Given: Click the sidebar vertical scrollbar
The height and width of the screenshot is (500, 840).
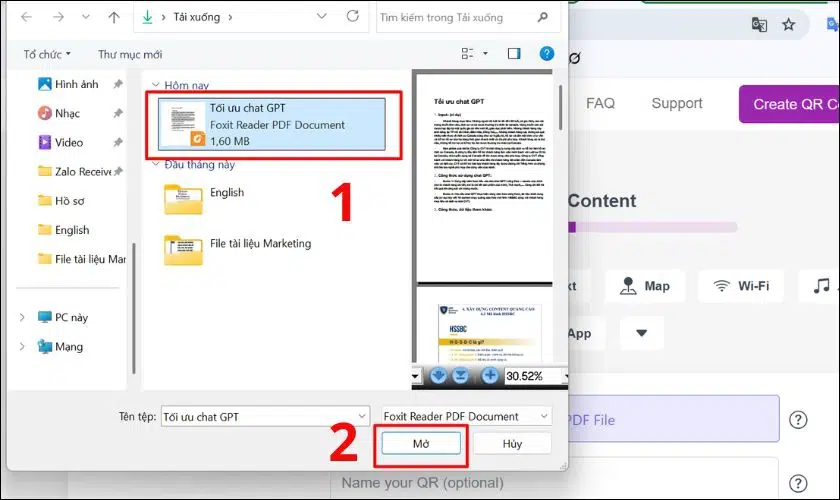Looking at the screenshot, I should pyautogui.click(x=133, y=308).
